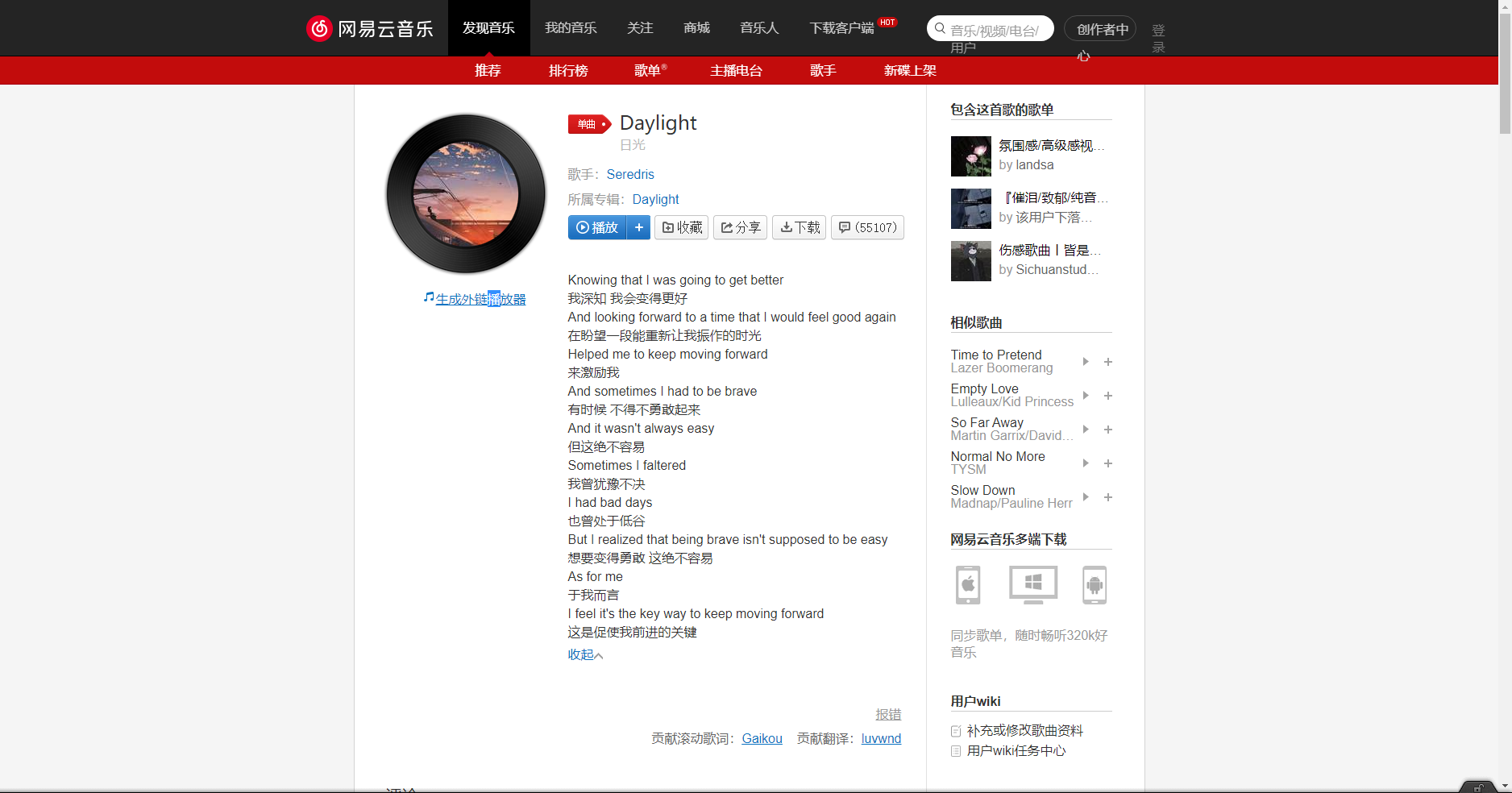The image size is (1512, 793).
Task: Click the Daylight album cover disc
Action: [x=466, y=193]
